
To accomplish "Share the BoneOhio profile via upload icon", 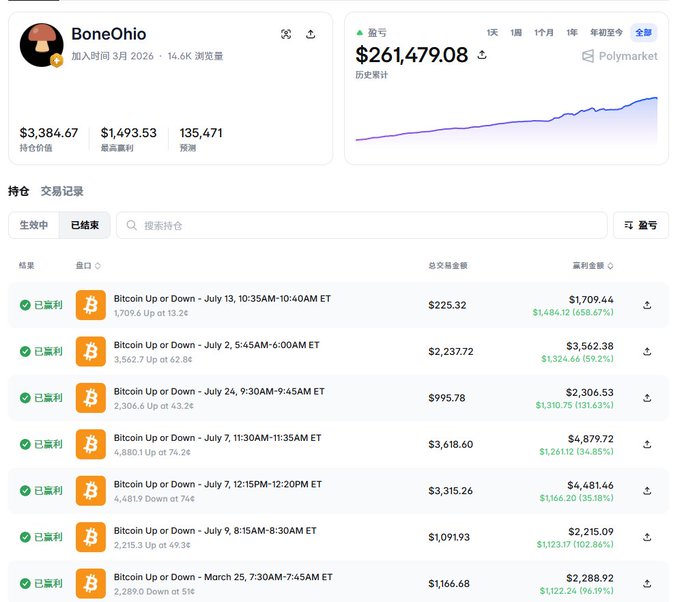I will (311, 34).
